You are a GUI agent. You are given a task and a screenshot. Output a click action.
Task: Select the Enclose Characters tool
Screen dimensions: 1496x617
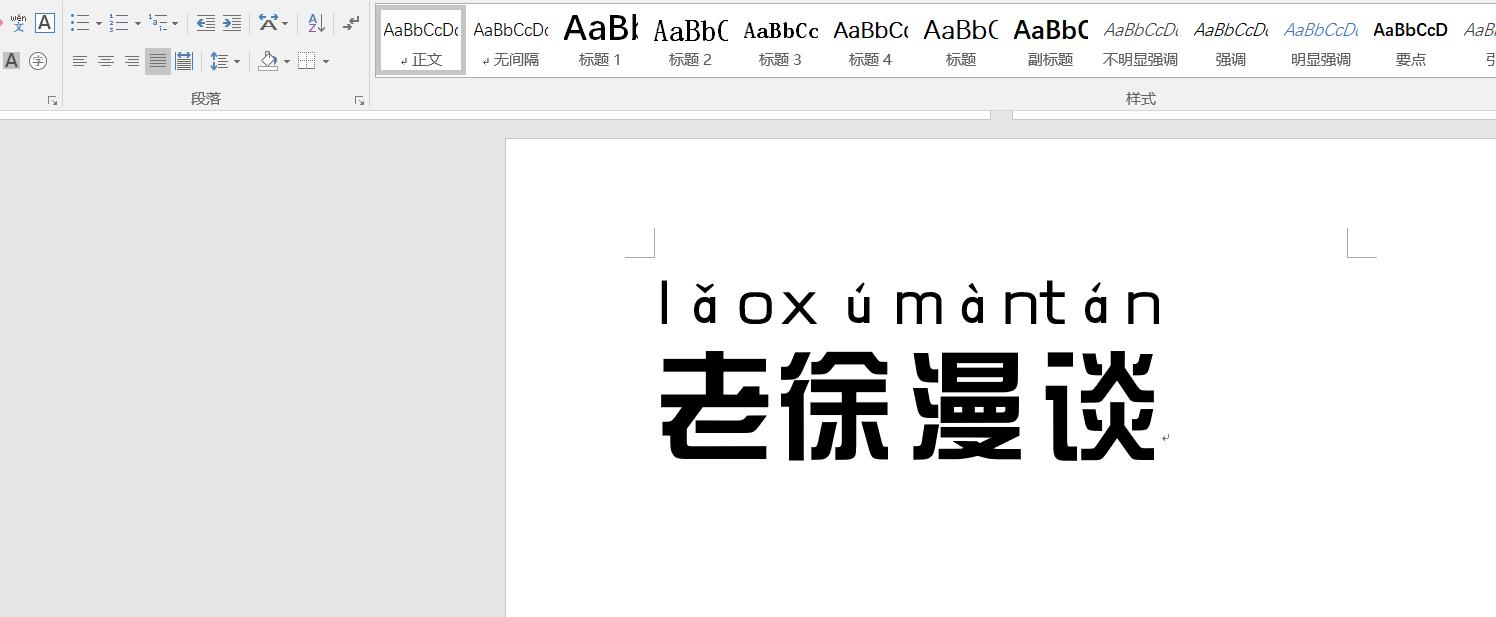coord(40,61)
